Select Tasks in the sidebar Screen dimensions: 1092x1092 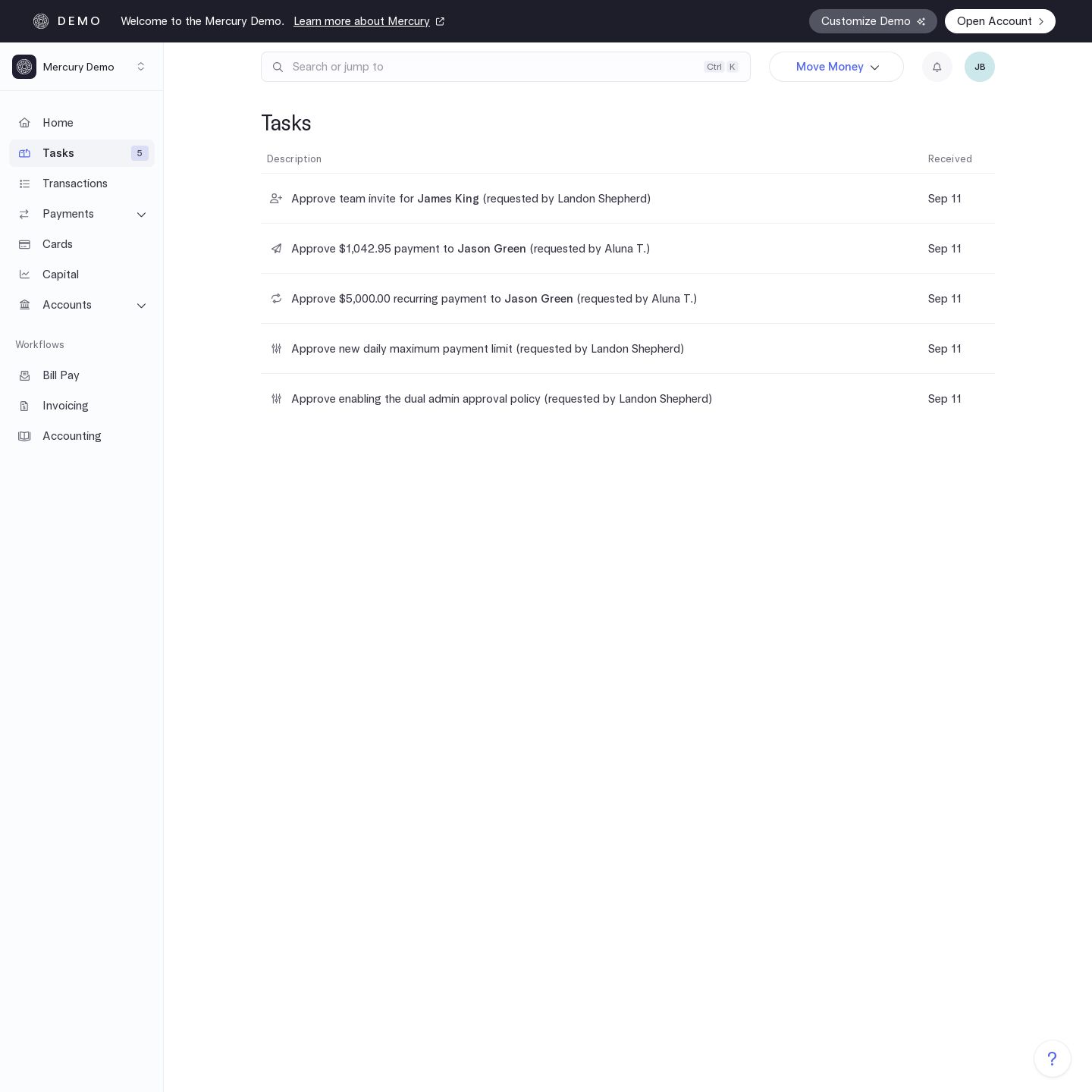point(58,153)
